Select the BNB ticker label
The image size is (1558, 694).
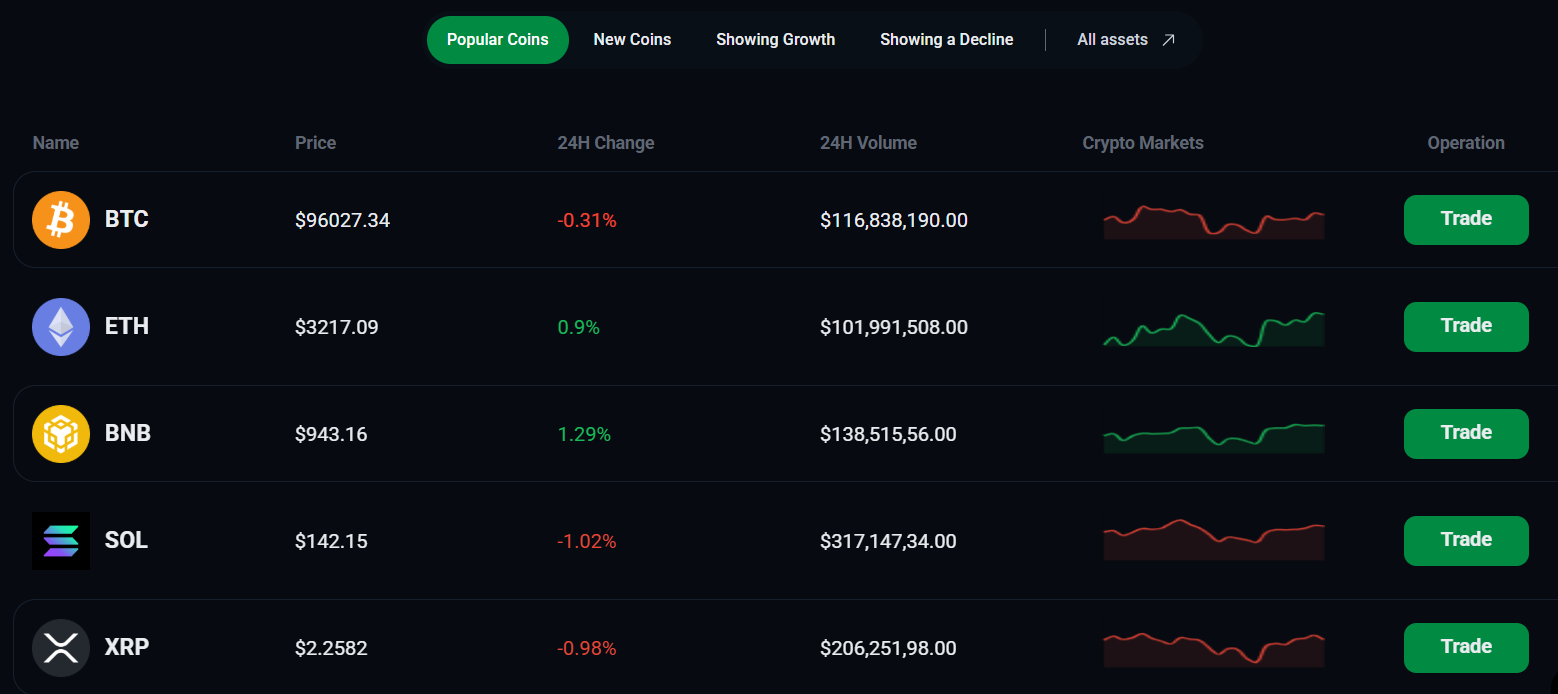(x=128, y=433)
